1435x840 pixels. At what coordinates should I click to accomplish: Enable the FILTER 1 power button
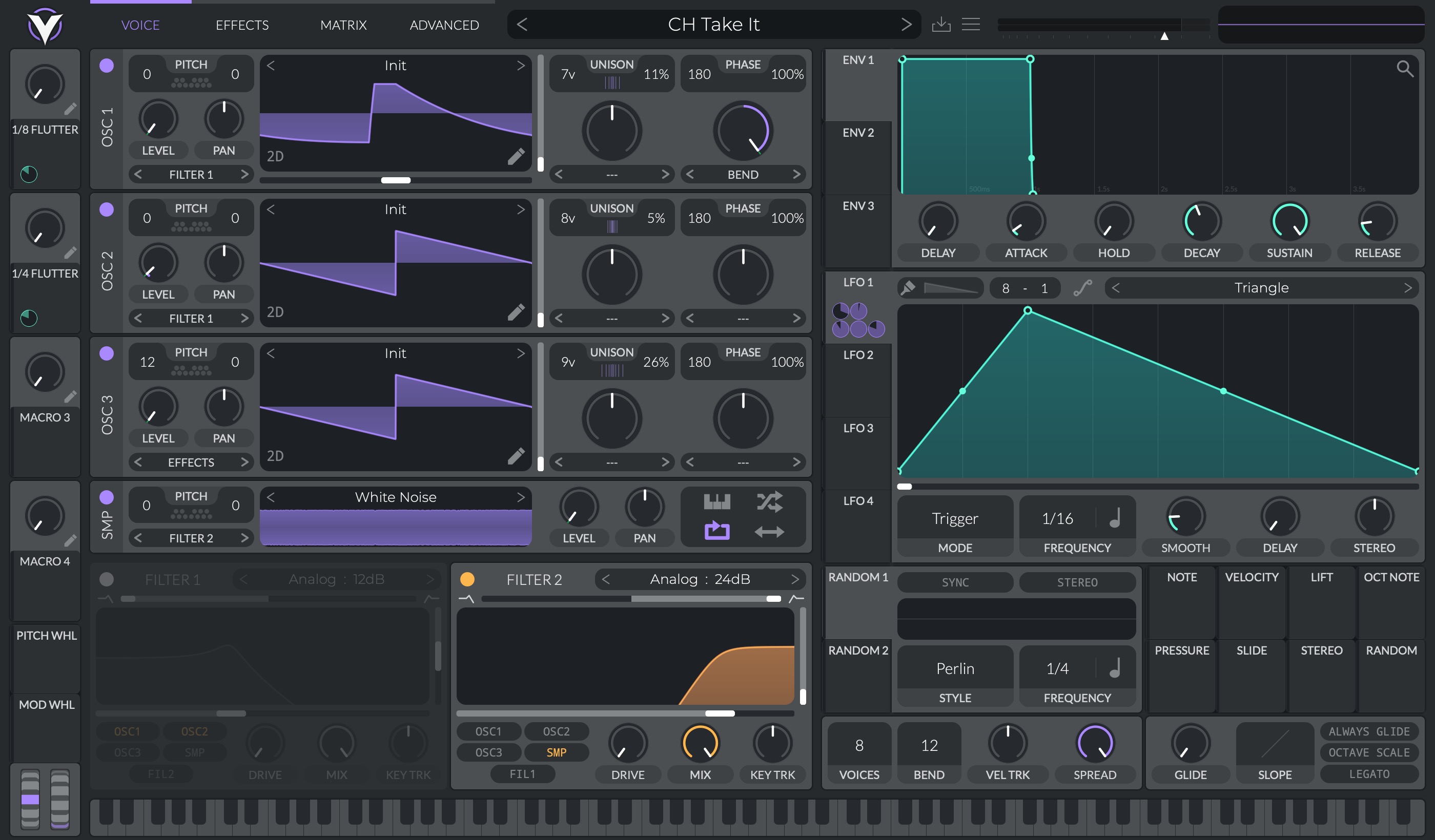pyautogui.click(x=107, y=579)
